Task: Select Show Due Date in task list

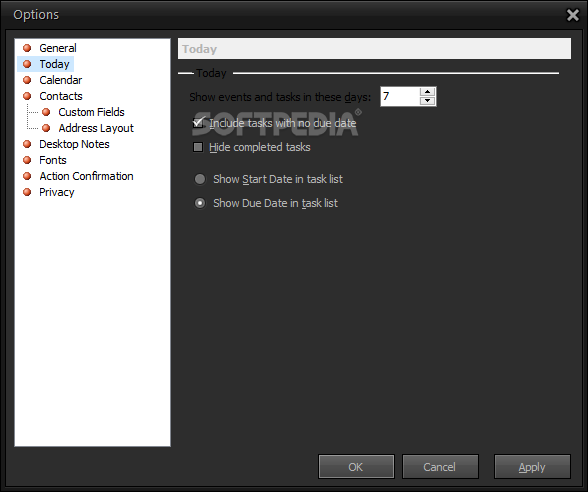Action: (200, 203)
